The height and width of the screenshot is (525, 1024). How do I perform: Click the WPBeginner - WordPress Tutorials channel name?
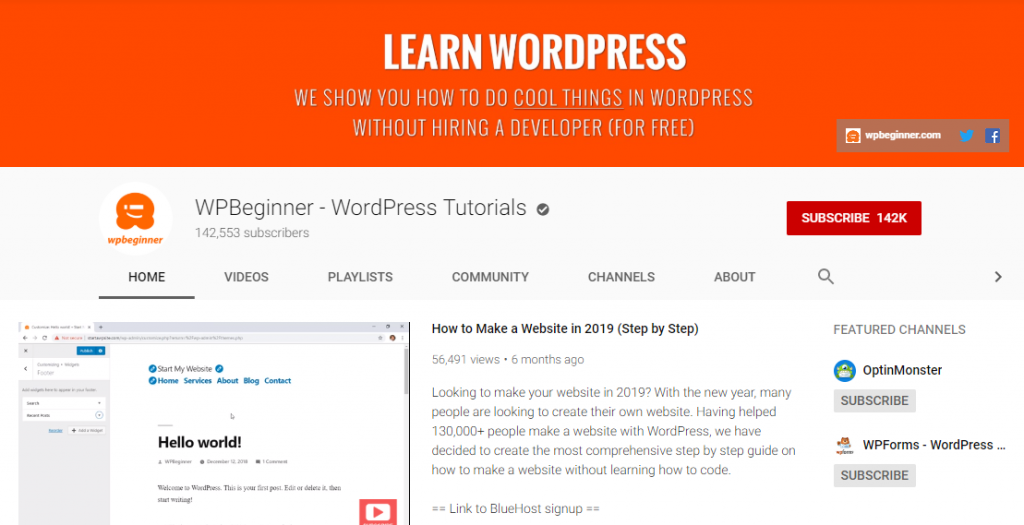tap(360, 208)
